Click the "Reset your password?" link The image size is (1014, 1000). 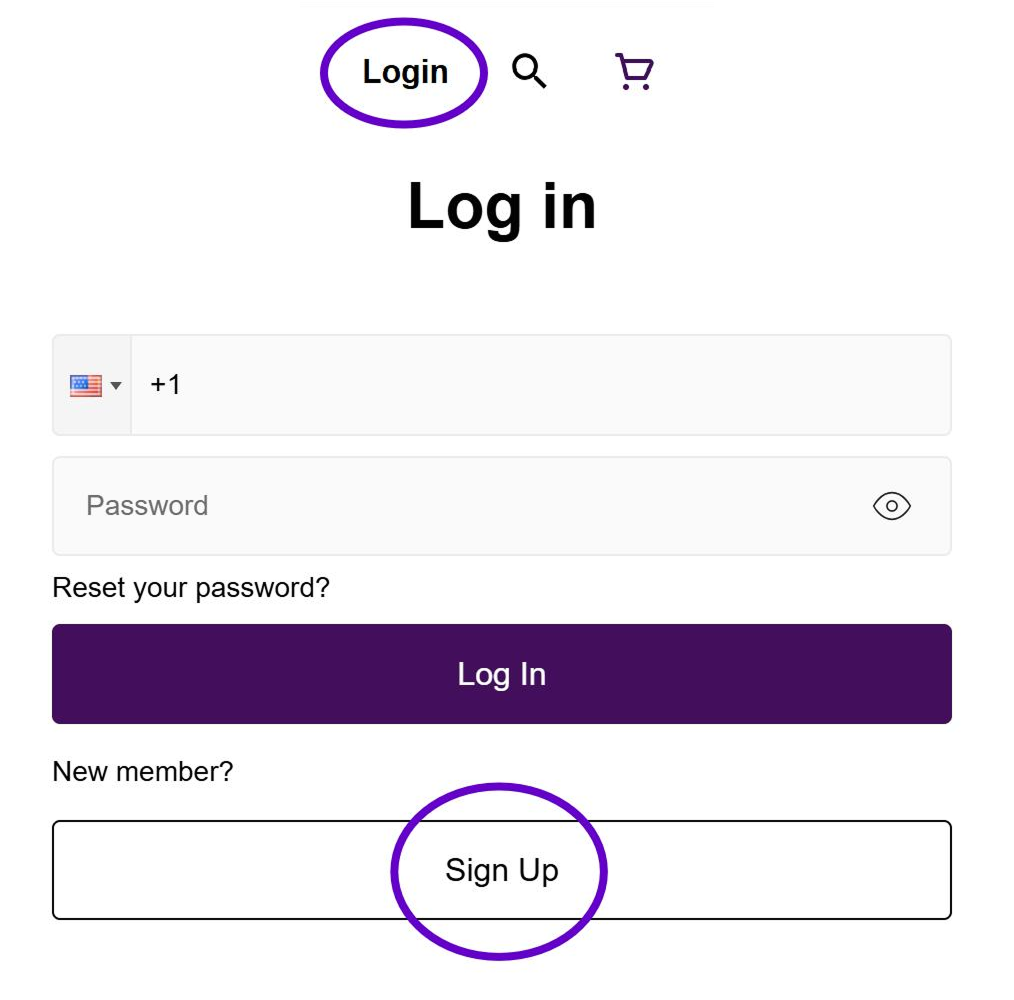[x=191, y=588]
